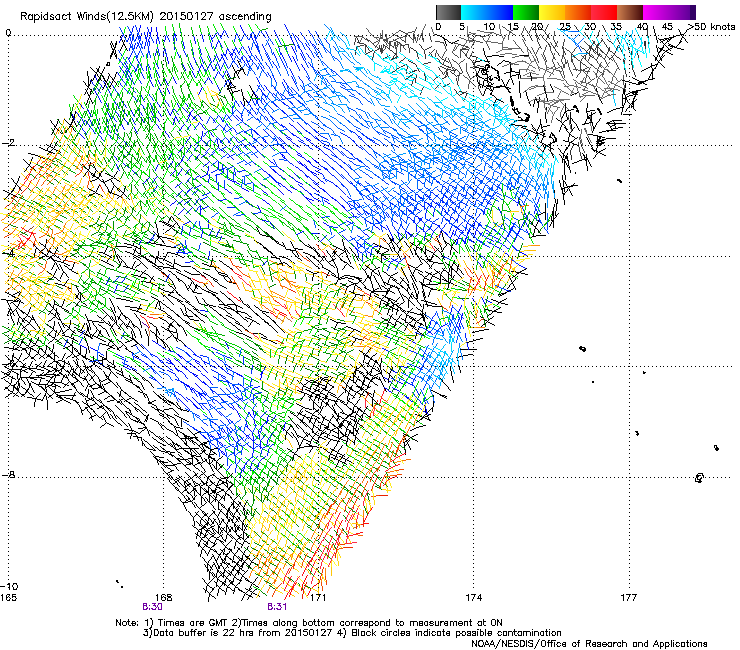Click the longitude label '171'
Screen dimensions: 740x650
click(x=319, y=598)
